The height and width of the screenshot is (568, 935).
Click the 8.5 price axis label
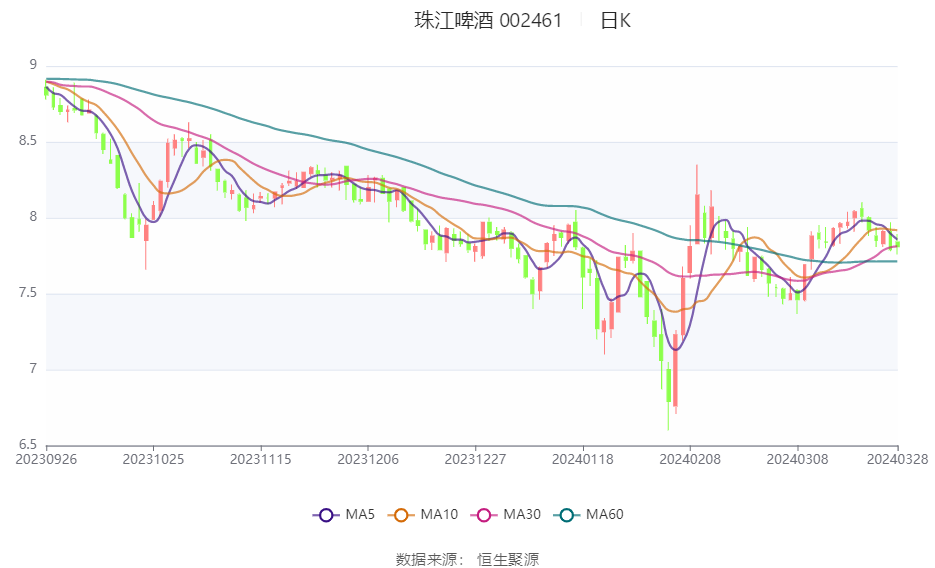28,141
